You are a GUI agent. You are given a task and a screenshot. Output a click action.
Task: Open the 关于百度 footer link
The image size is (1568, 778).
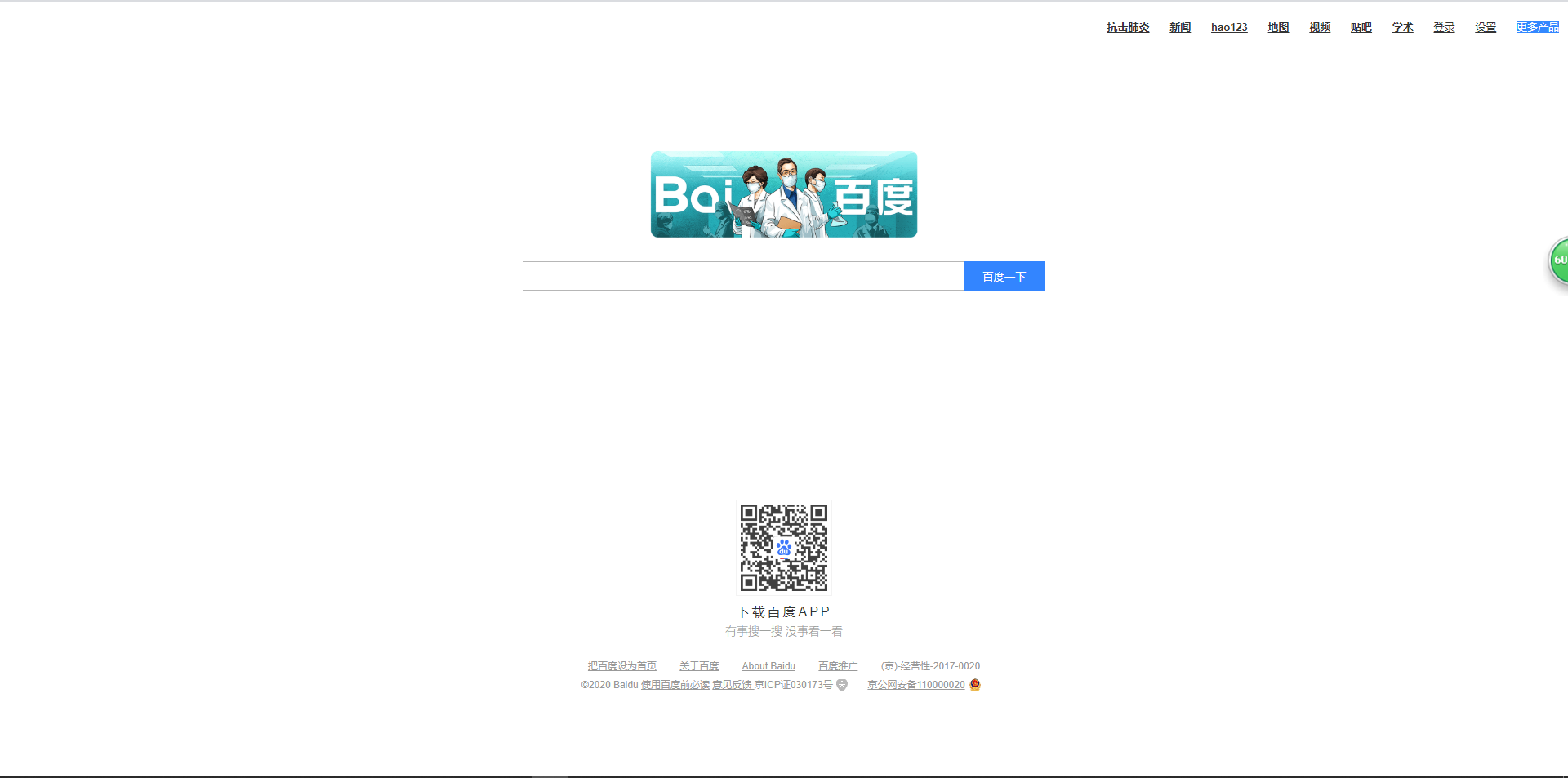(x=699, y=666)
